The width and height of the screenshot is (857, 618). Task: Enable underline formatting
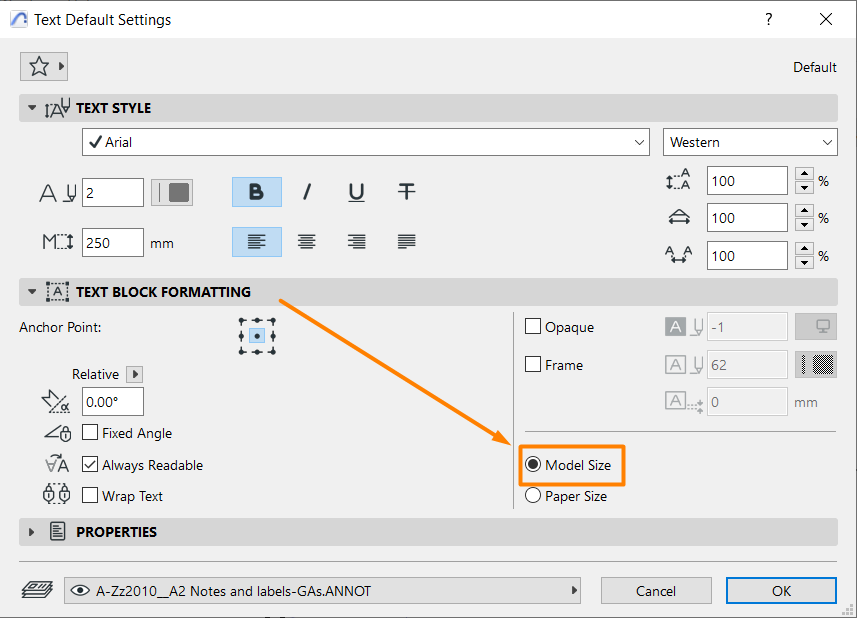(x=356, y=192)
